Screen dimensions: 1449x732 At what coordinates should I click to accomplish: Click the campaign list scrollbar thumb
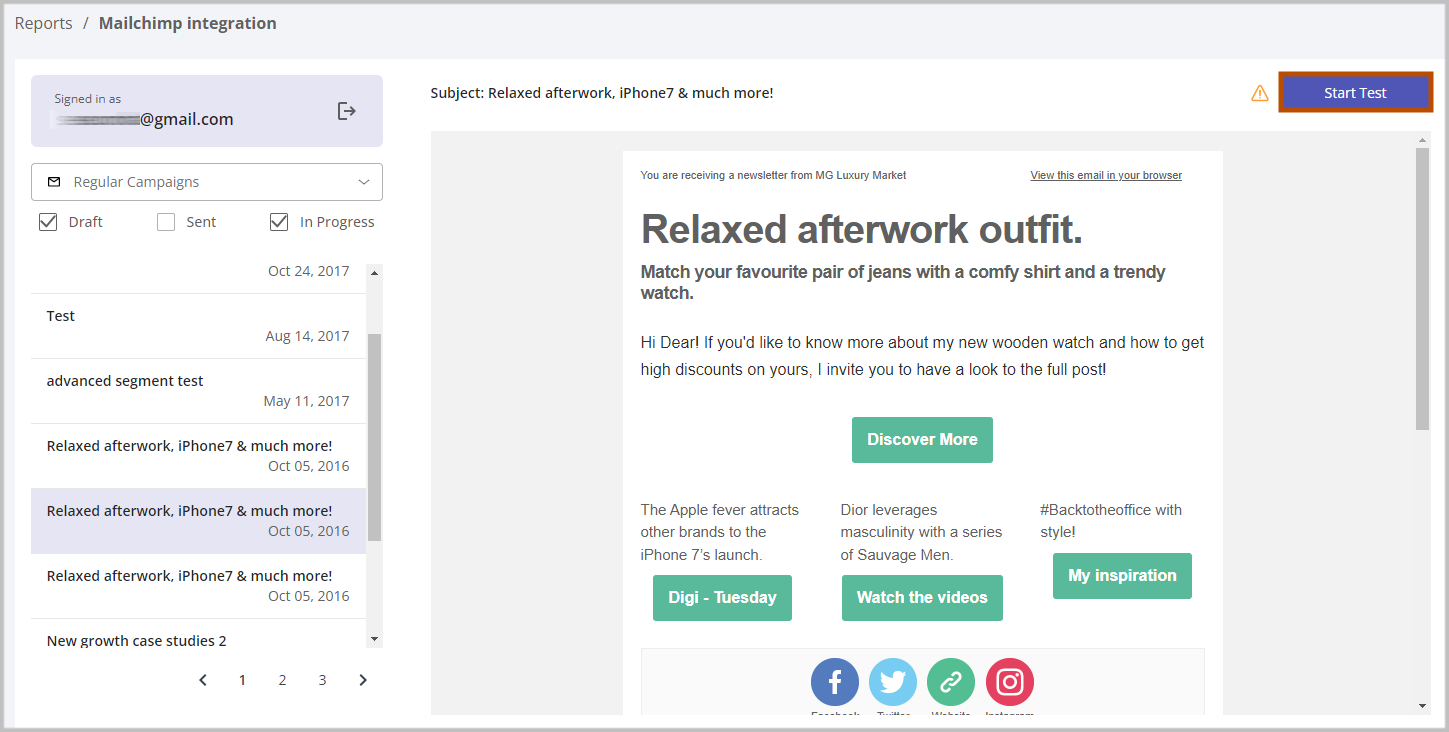[375, 437]
